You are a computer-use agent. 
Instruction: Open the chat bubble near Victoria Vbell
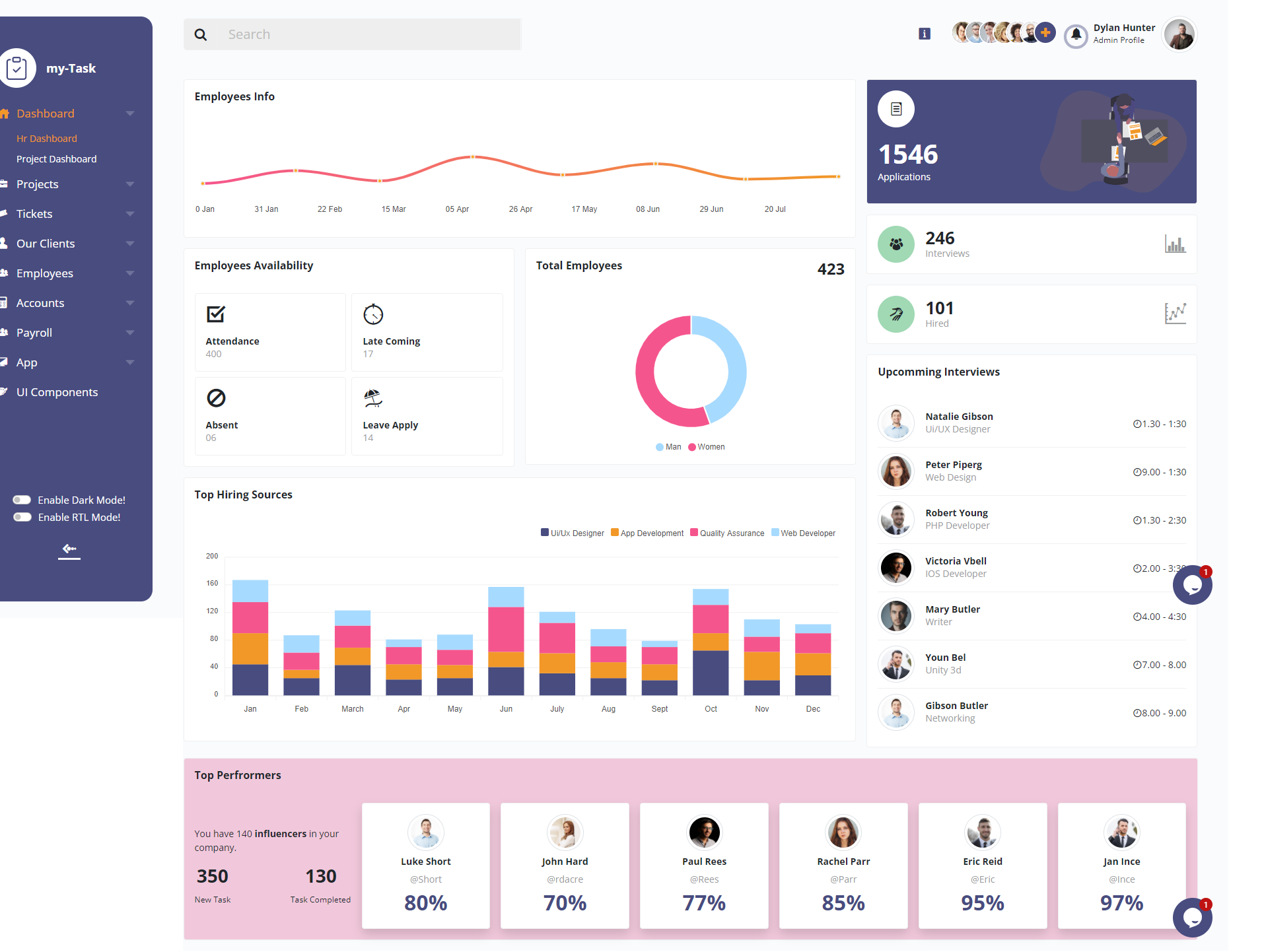click(x=1192, y=585)
